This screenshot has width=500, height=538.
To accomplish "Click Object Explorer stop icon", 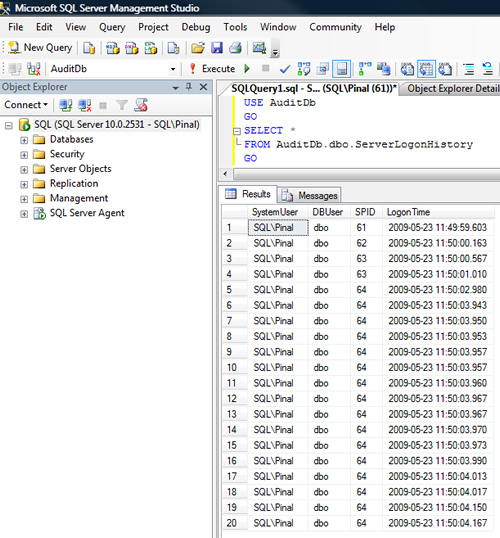I will click(x=103, y=105).
